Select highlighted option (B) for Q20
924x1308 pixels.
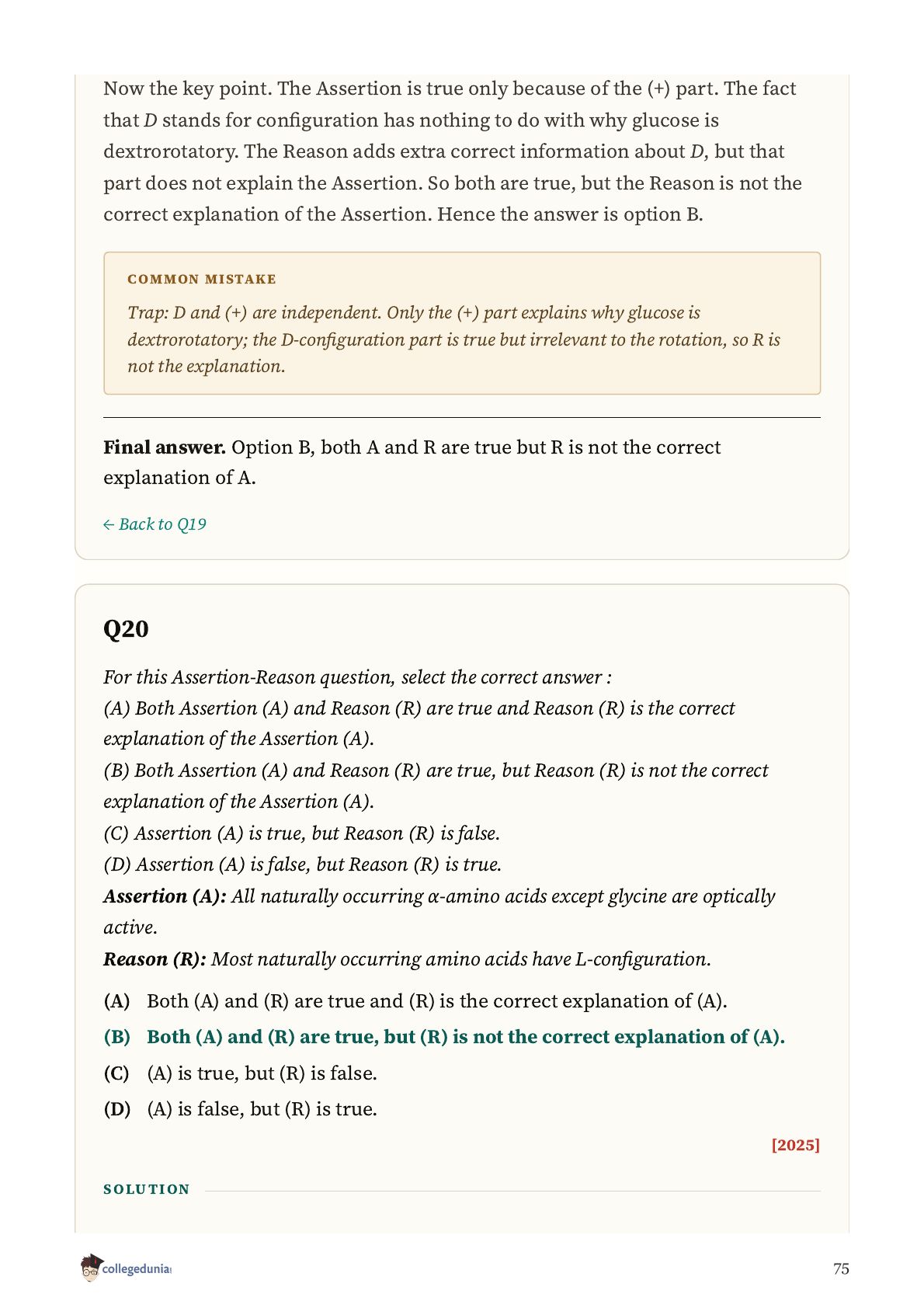444,1037
